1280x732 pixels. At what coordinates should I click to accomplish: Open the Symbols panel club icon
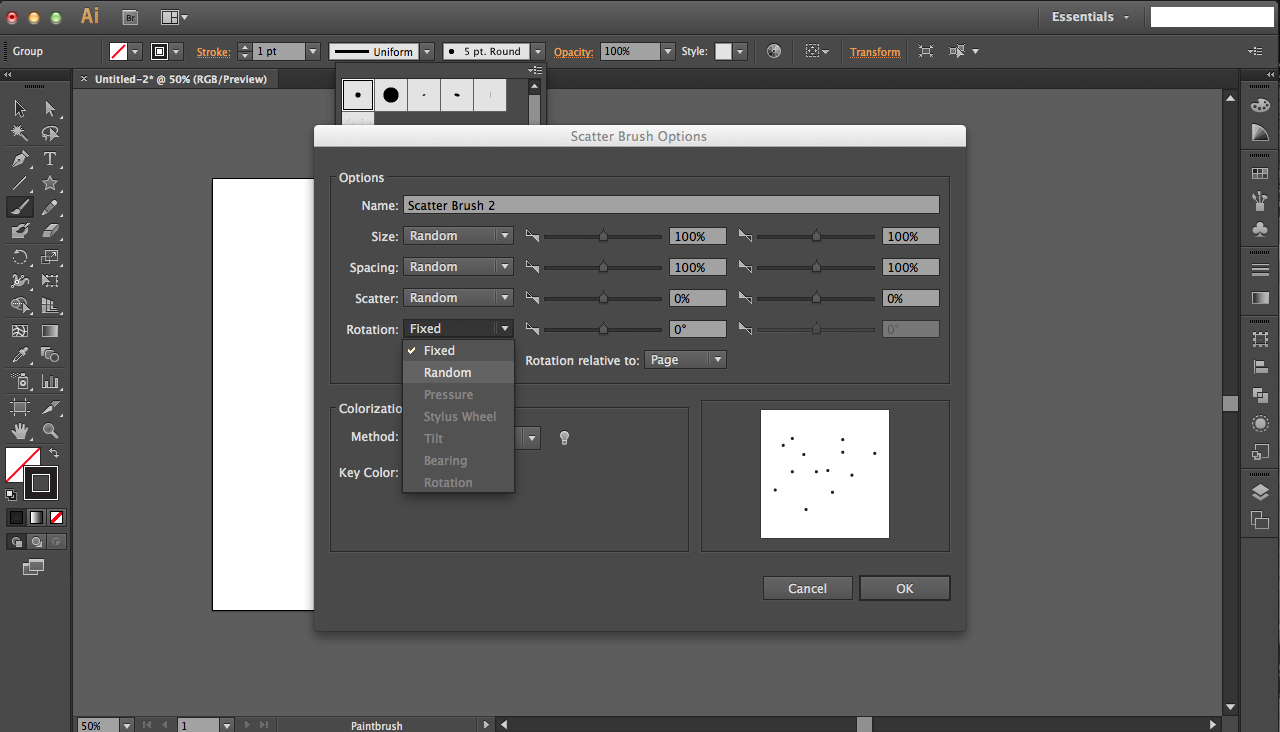click(x=1260, y=229)
